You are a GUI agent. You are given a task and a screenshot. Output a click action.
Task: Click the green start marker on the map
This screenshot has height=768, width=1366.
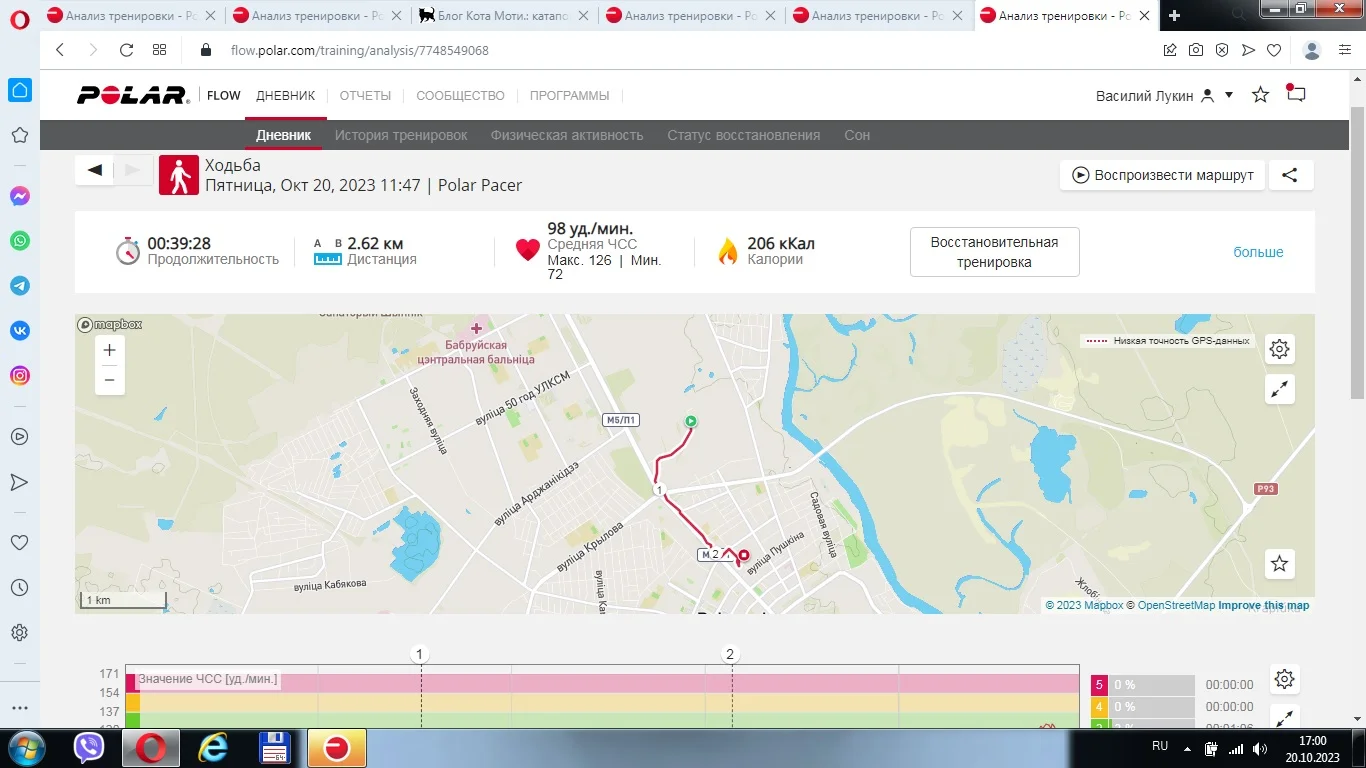690,422
